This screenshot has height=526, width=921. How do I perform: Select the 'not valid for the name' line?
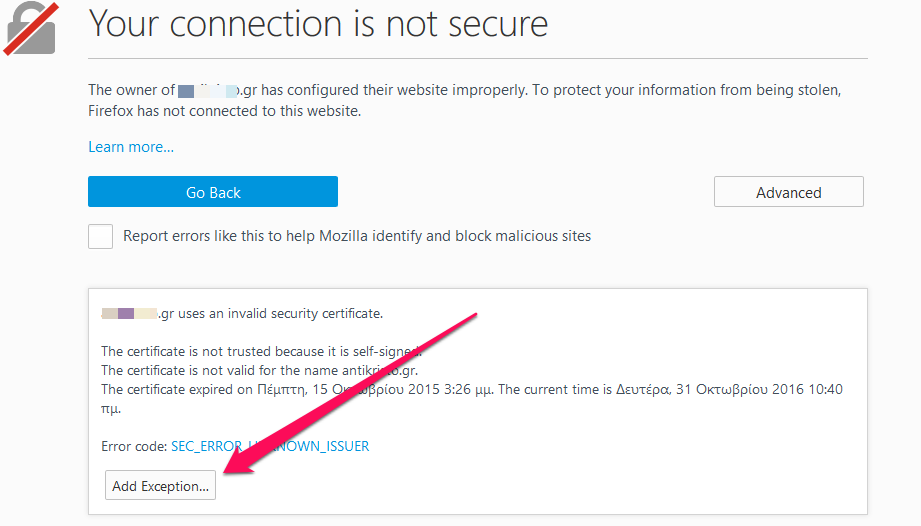tap(260, 370)
